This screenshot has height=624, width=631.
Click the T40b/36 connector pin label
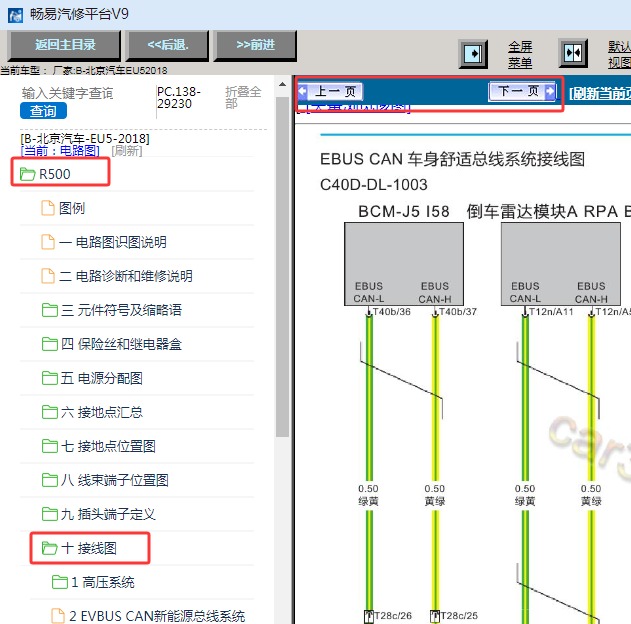click(x=392, y=312)
